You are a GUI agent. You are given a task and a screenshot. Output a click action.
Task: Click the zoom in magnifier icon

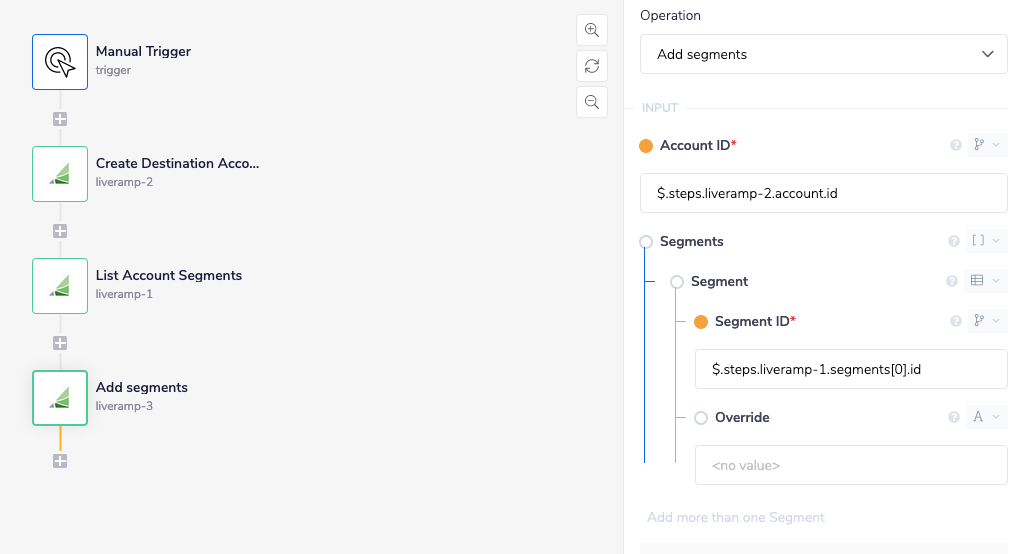point(592,30)
